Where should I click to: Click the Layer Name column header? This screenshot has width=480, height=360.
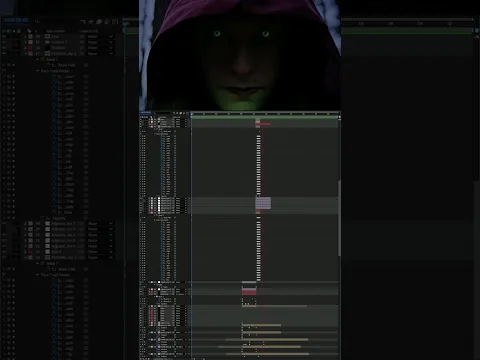point(55,31)
